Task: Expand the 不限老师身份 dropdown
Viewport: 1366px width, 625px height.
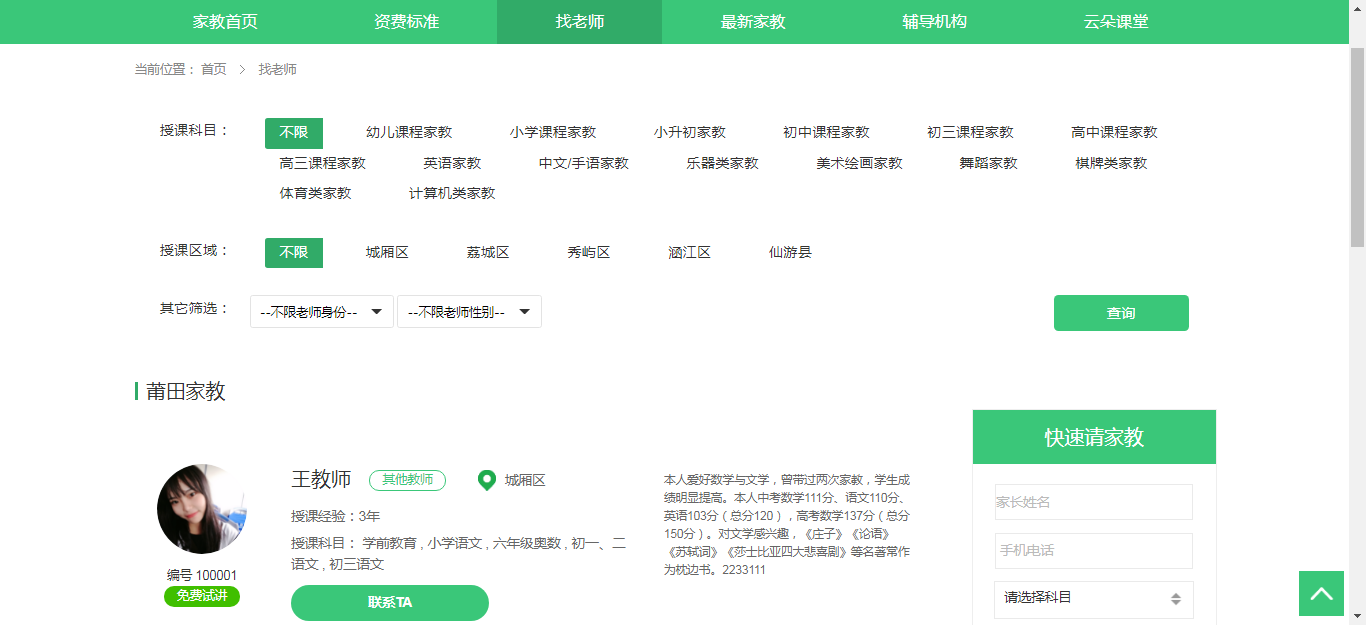Action: (x=321, y=312)
